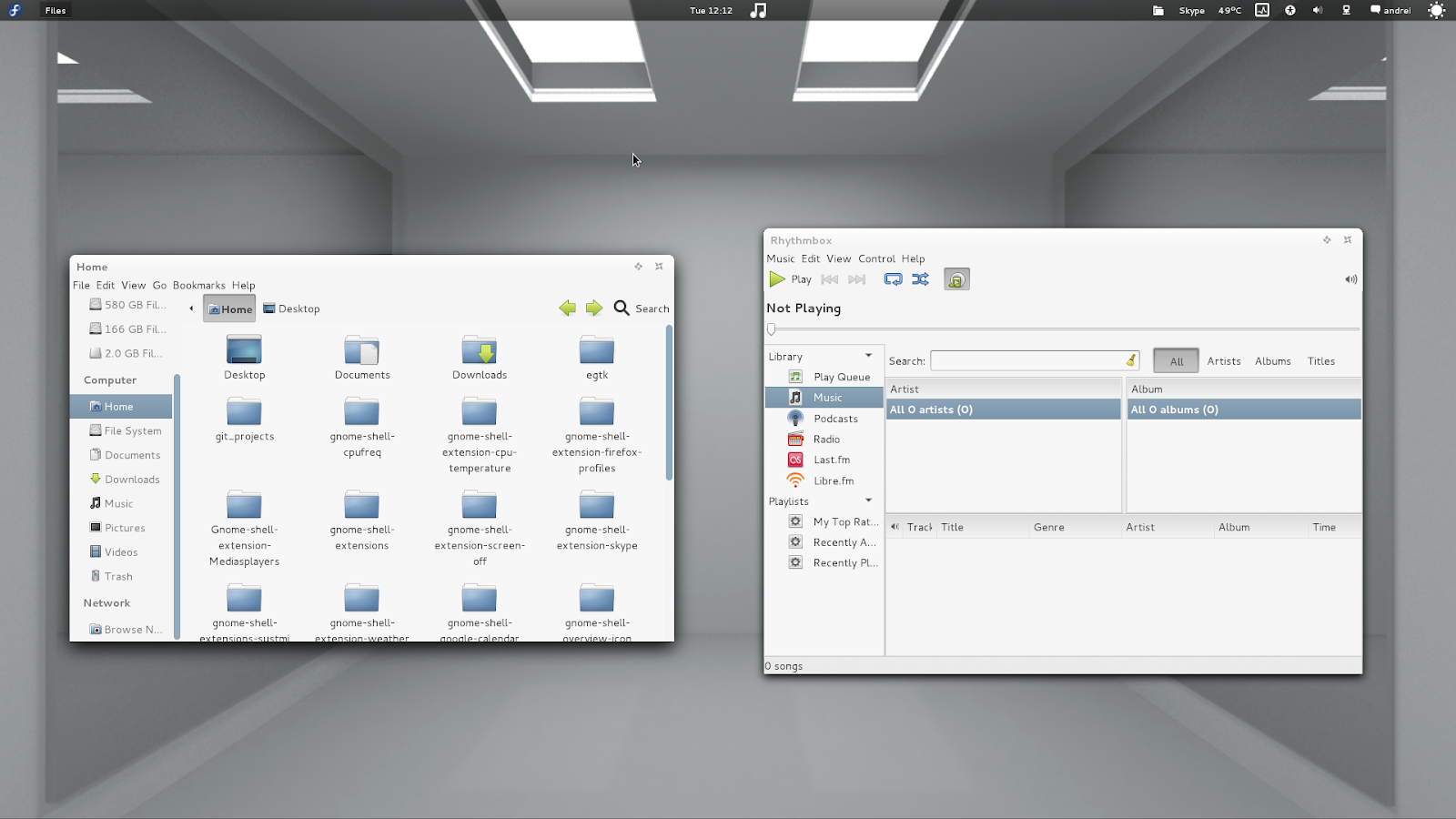Go back in Files window
This screenshot has width=1456, height=819.
(567, 308)
